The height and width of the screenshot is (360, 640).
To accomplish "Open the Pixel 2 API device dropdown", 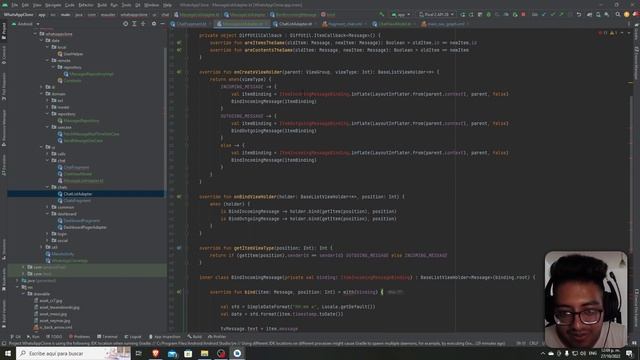I will (436, 14).
